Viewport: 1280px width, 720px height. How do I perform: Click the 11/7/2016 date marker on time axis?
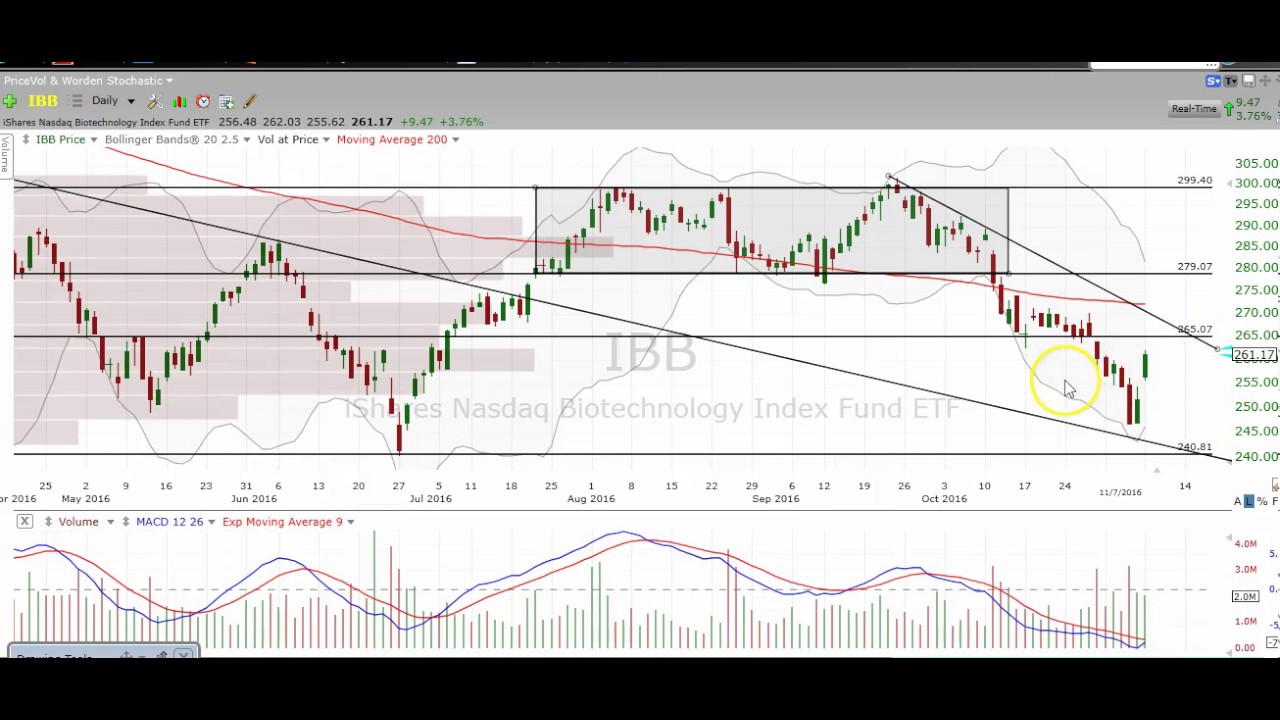(1120, 492)
